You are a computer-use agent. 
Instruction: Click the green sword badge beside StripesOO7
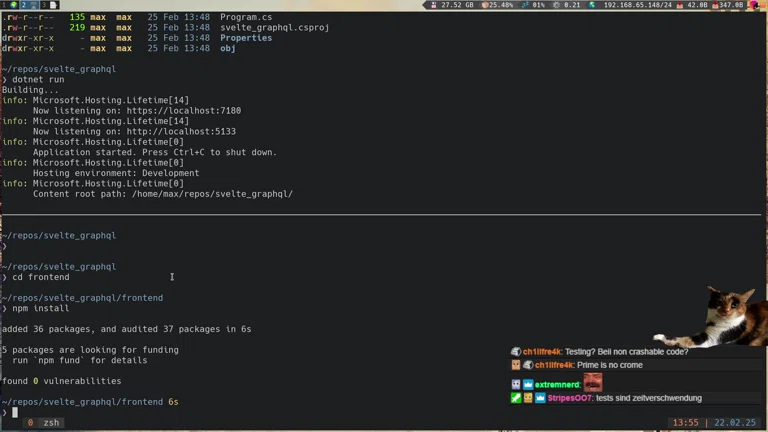point(516,398)
